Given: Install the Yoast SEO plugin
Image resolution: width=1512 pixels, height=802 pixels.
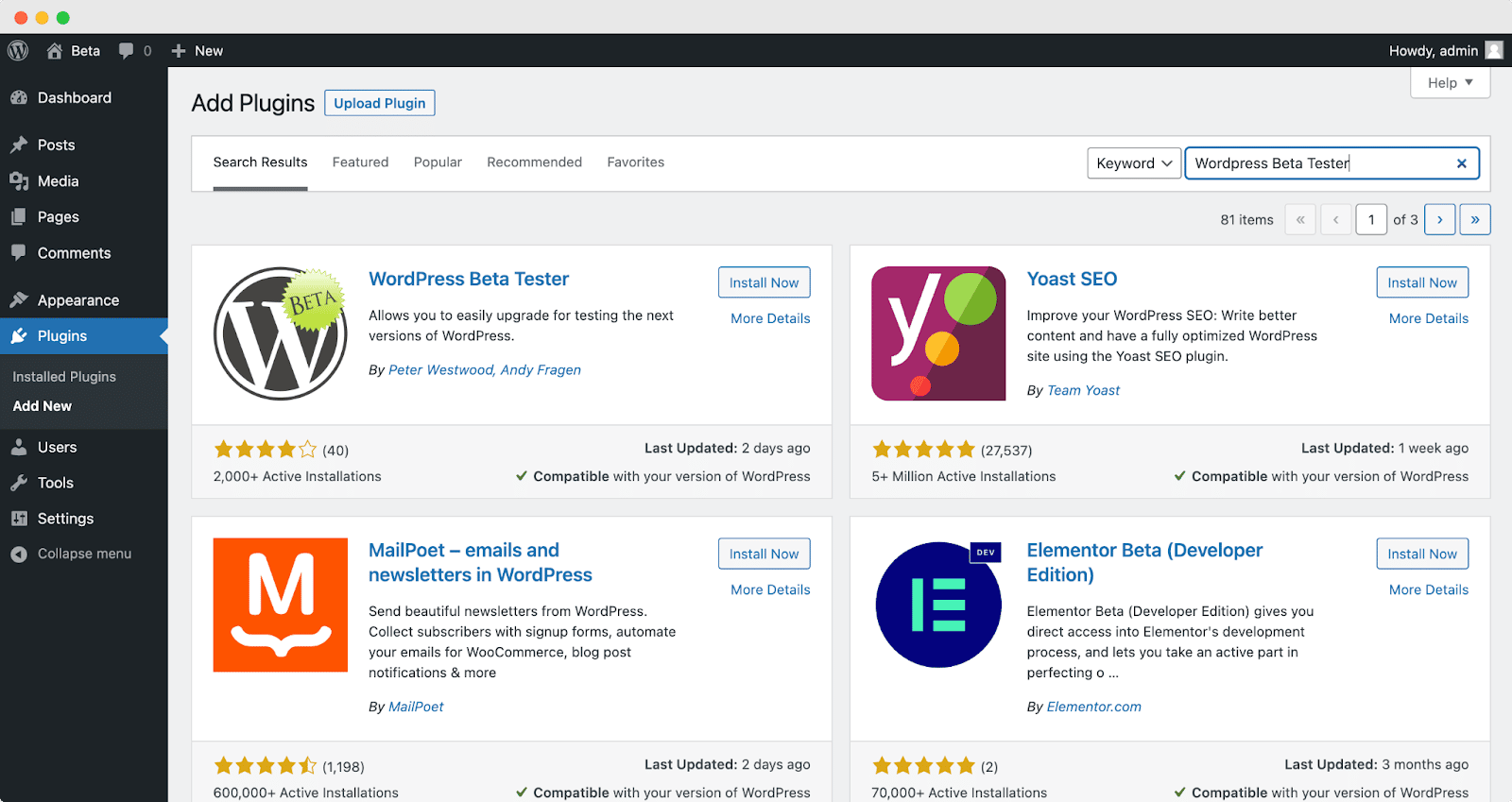Looking at the screenshot, I should click(1422, 282).
